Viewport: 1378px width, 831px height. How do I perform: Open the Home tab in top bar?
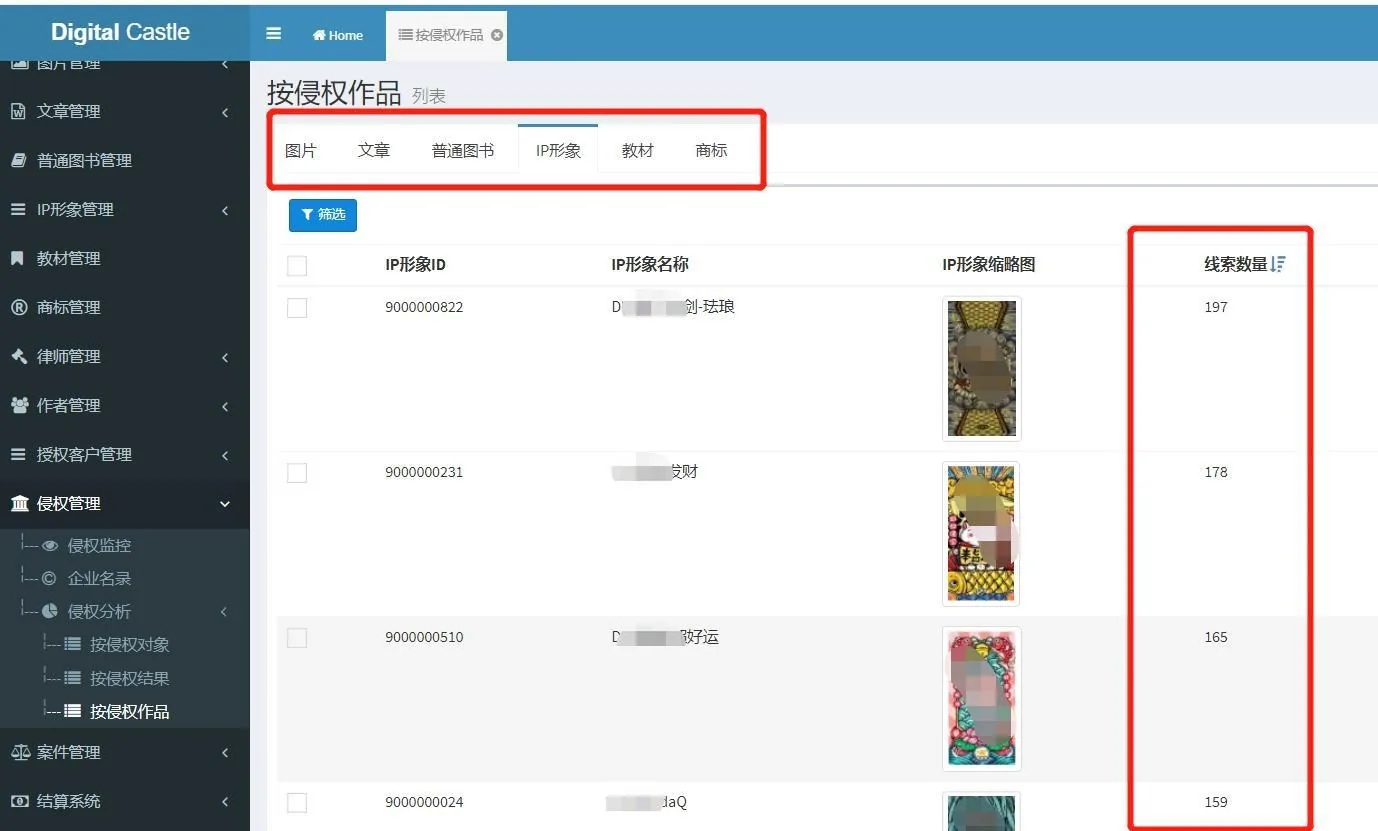(x=338, y=35)
